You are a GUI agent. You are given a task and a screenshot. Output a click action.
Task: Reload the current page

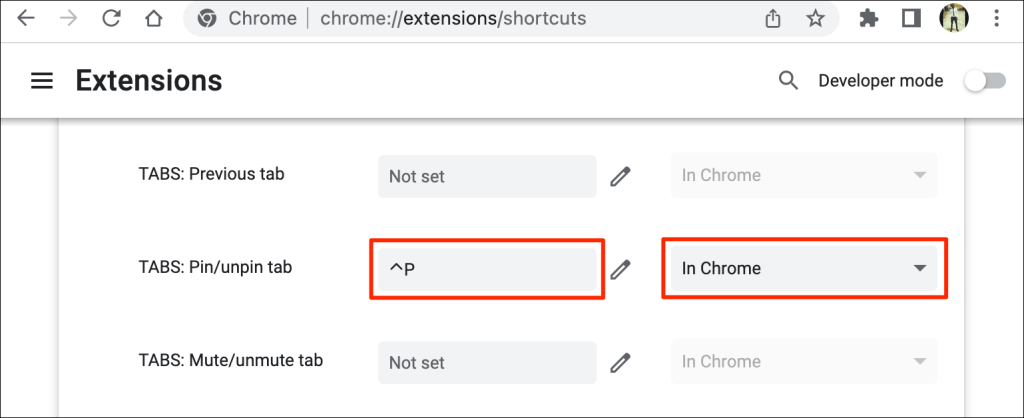click(x=111, y=18)
